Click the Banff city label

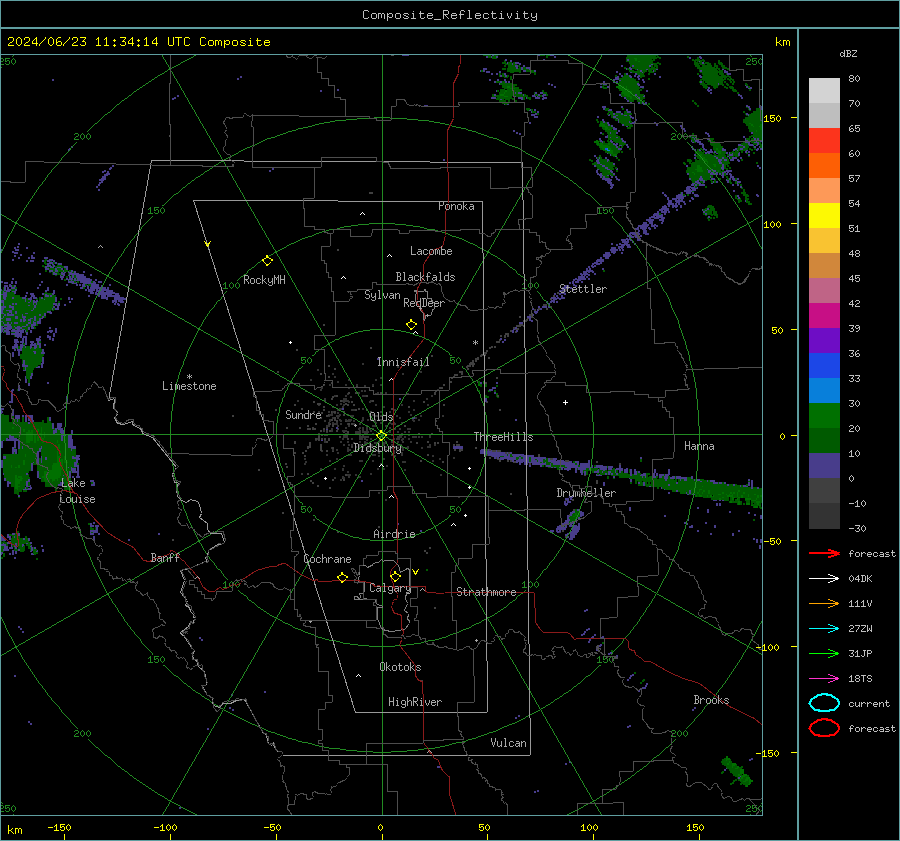(165, 557)
